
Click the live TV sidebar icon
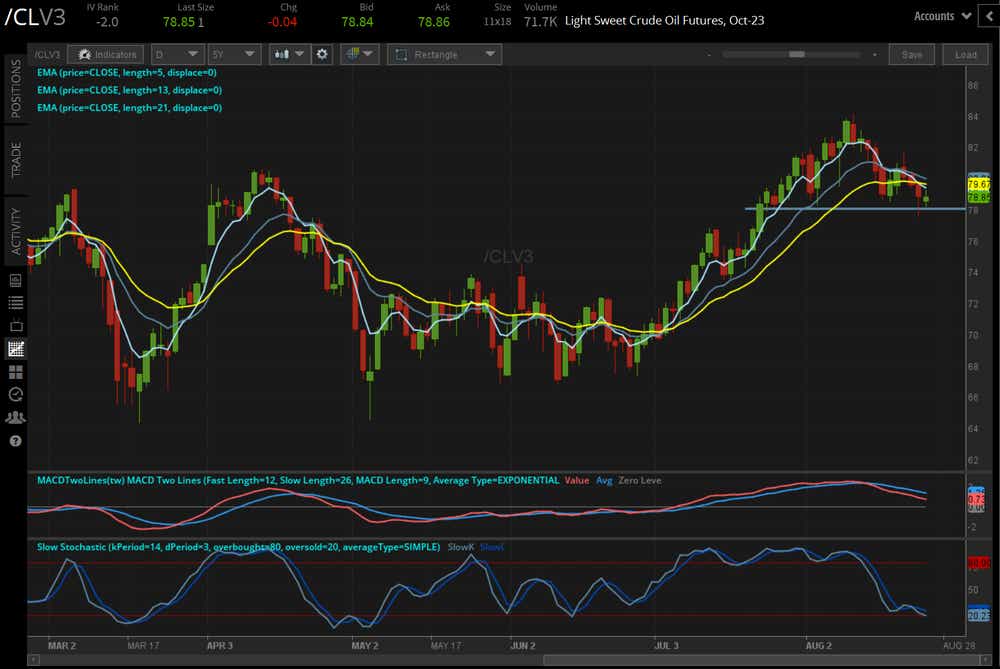click(16, 325)
